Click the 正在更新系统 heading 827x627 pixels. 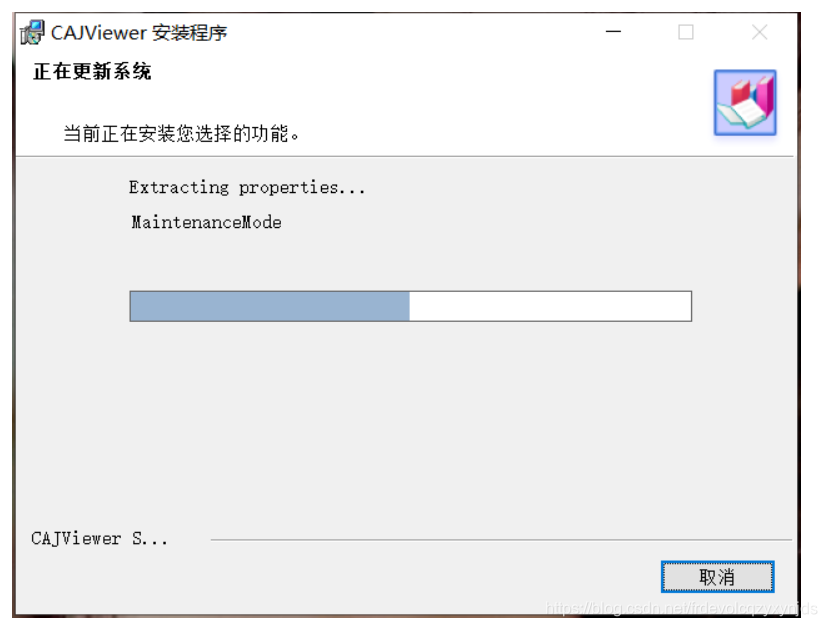pos(92,71)
